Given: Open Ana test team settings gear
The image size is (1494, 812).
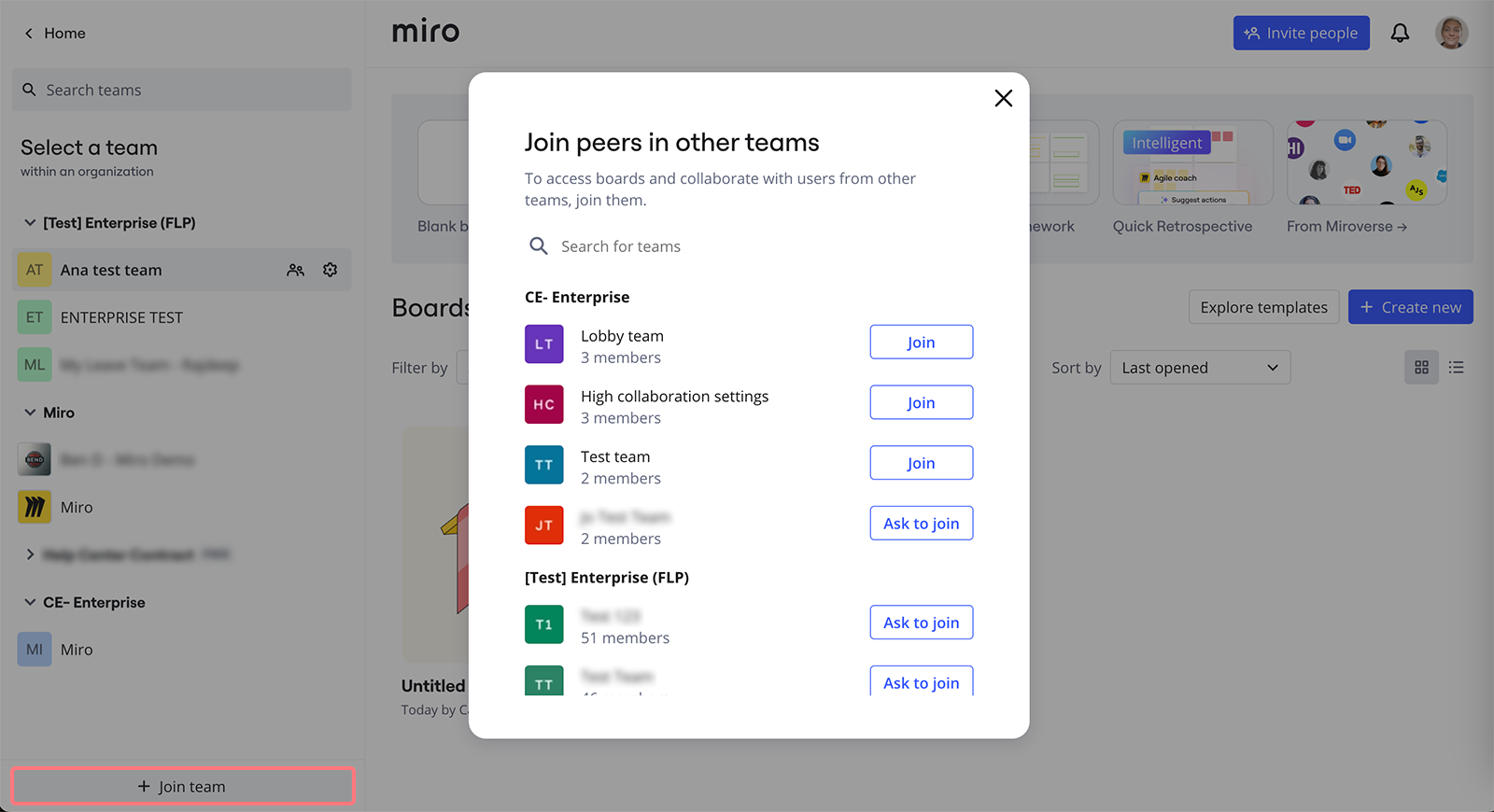Looking at the screenshot, I should click(x=330, y=270).
